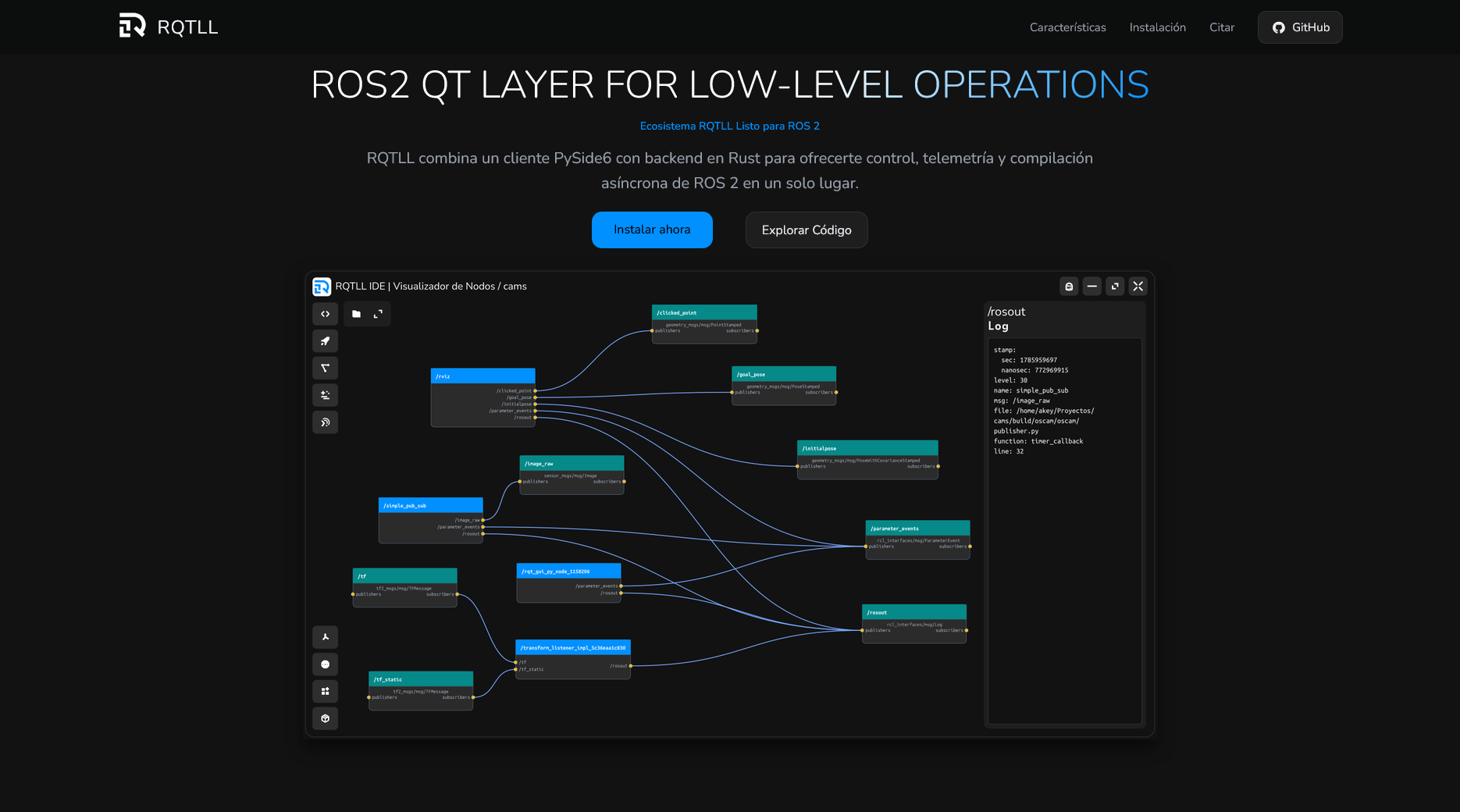Screen dimensions: 1460x812
Task: Click 'rcl_interfaces/msg/Log' type text
Action: [x=914, y=625]
